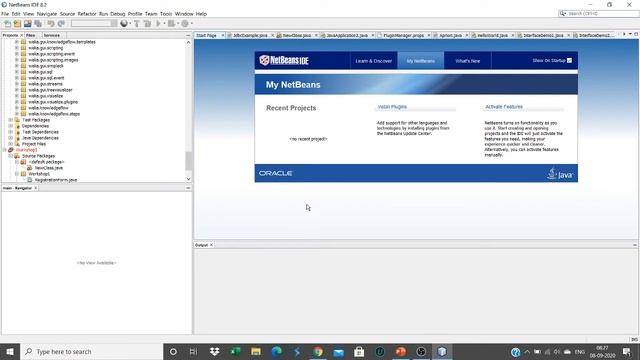Close the Output tab

click(211, 245)
